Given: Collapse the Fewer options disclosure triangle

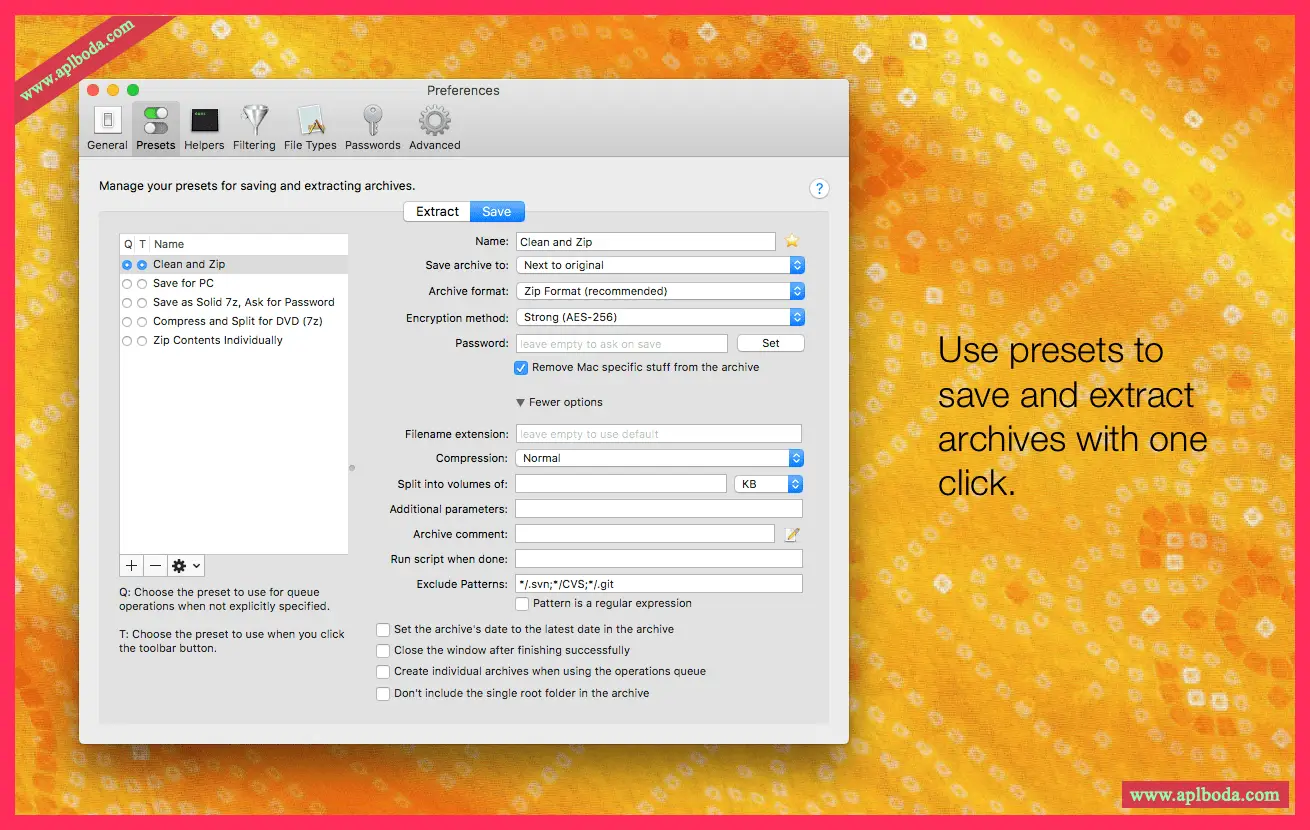Looking at the screenshot, I should click(520, 403).
